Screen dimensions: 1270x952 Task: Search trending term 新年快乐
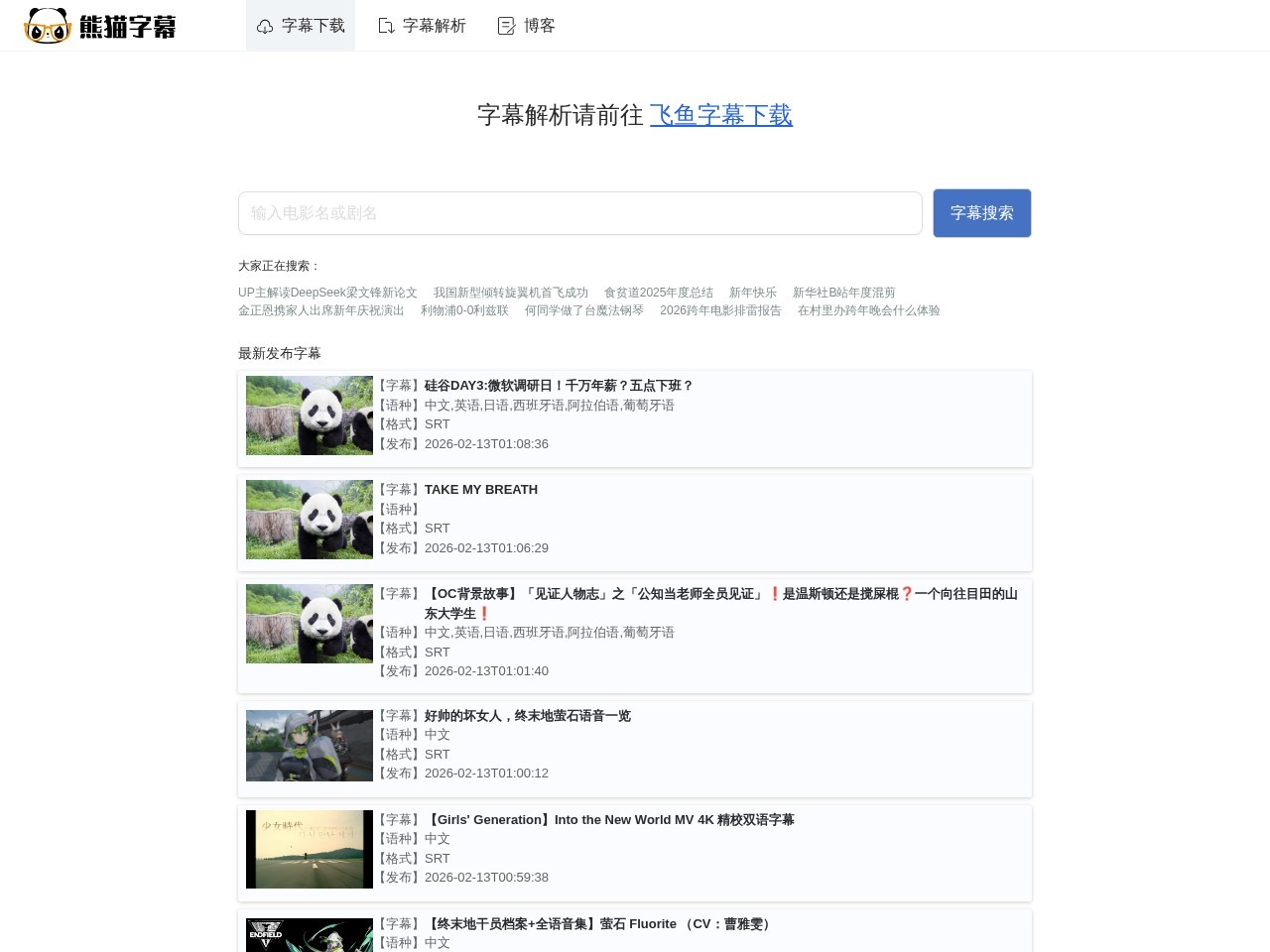click(x=752, y=293)
